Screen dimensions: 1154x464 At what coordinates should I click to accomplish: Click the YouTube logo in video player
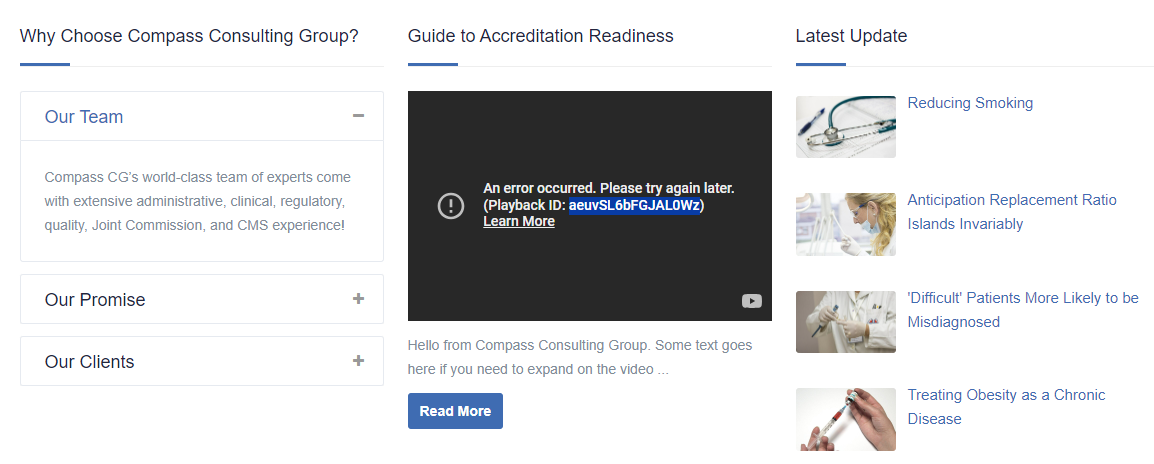[751, 301]
